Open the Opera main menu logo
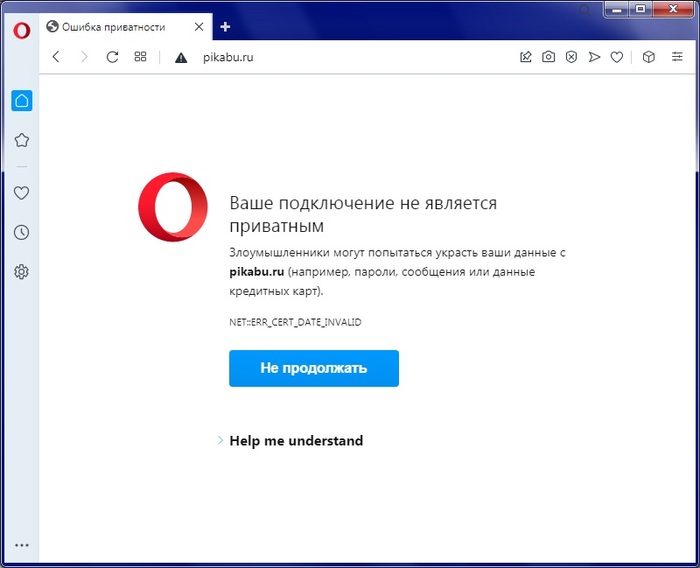 tap(21, 30)
